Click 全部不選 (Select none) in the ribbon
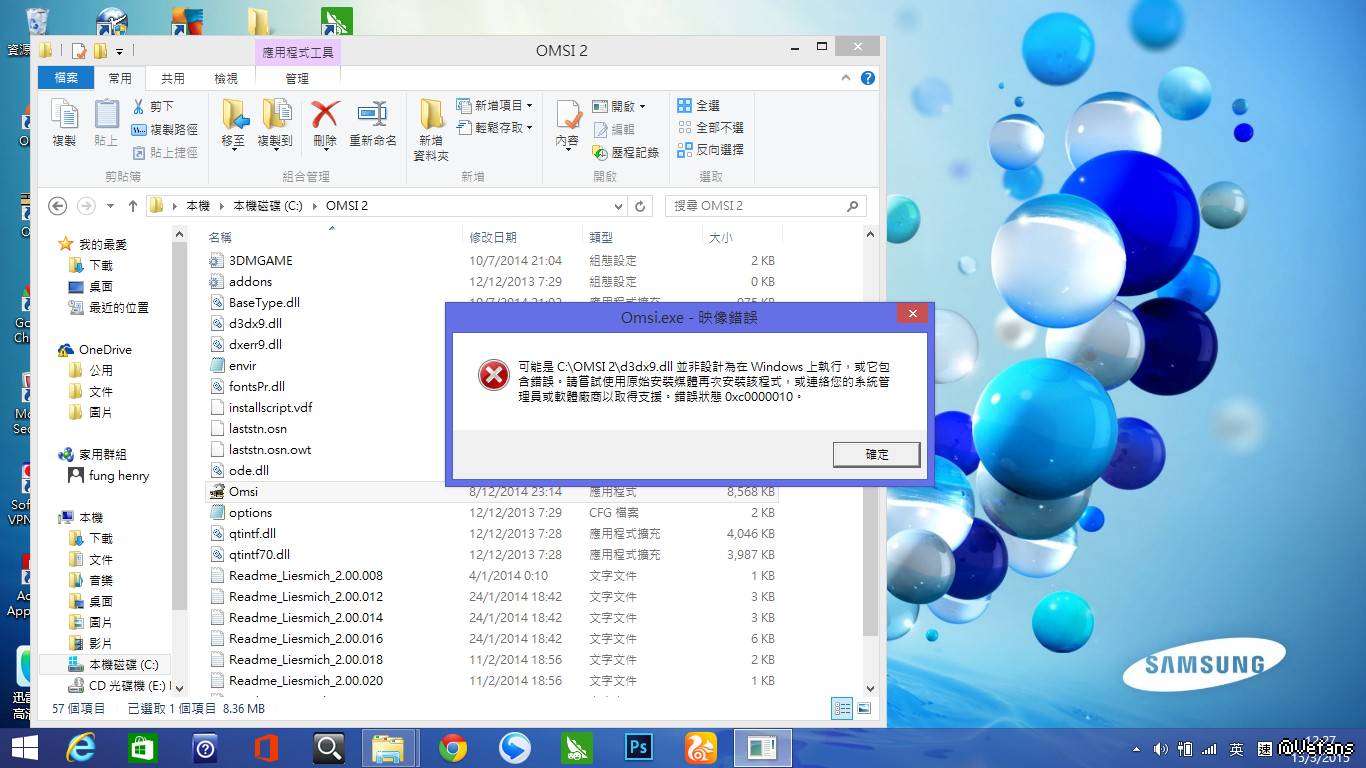The width and height of the screenshot is (1366, 768). 711,127
